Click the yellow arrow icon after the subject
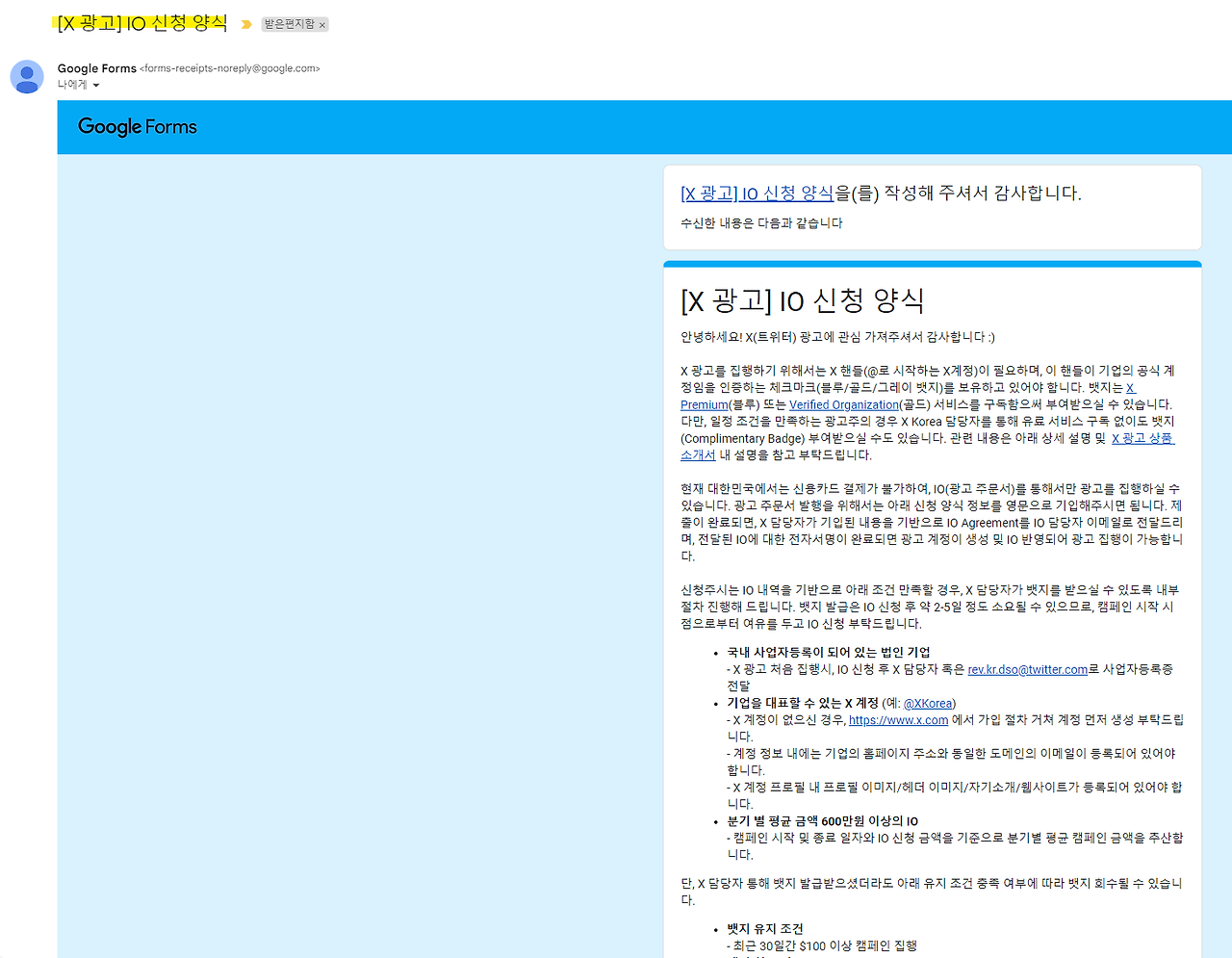This screenshot has height=958, width=1232. coord(248,23)
